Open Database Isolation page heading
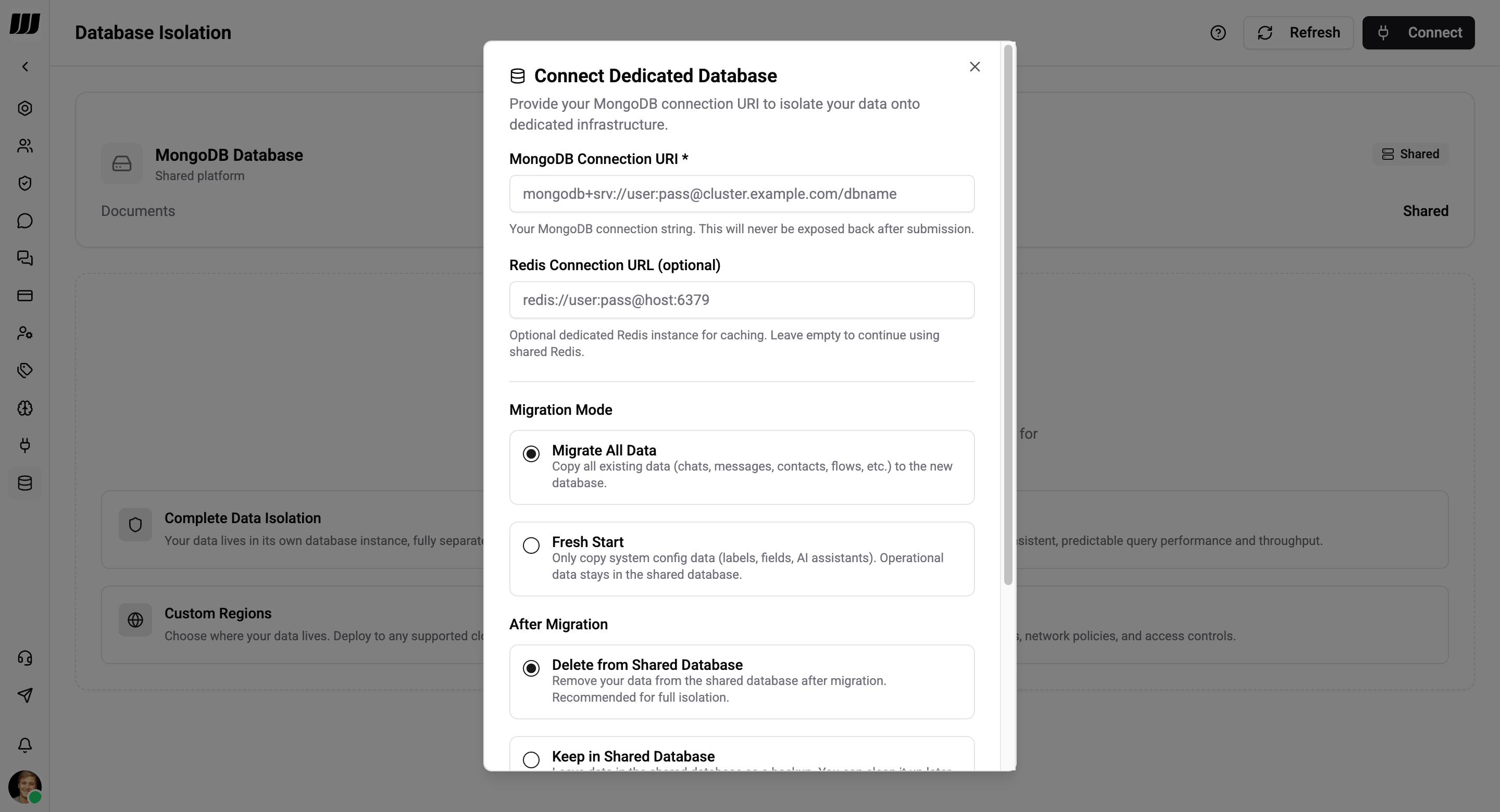 [152, 33]
